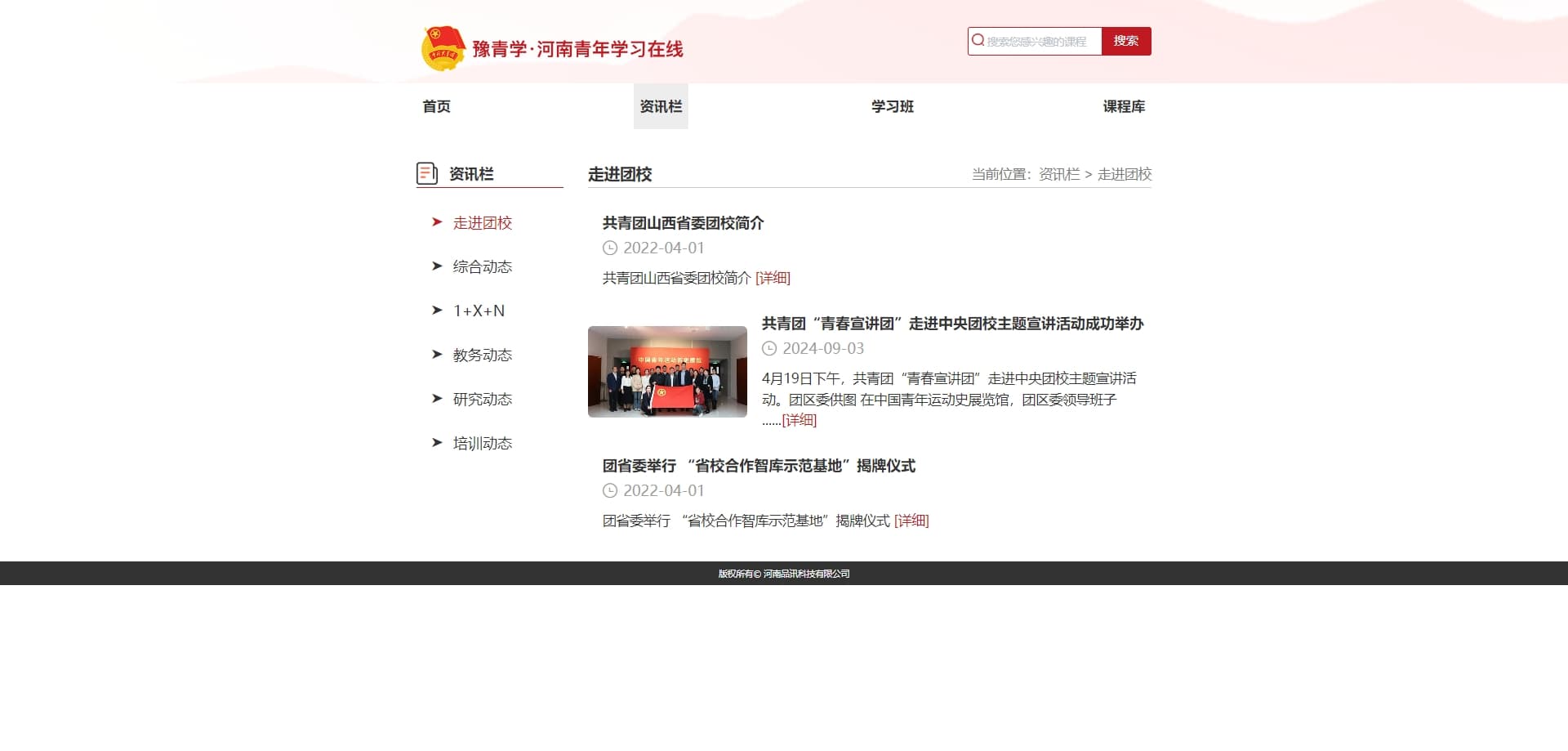The height and width of the screenshot is (751, 1568).
Task: Switch to the 课程库 navigation tab
Action: (x=1124, y=106)
